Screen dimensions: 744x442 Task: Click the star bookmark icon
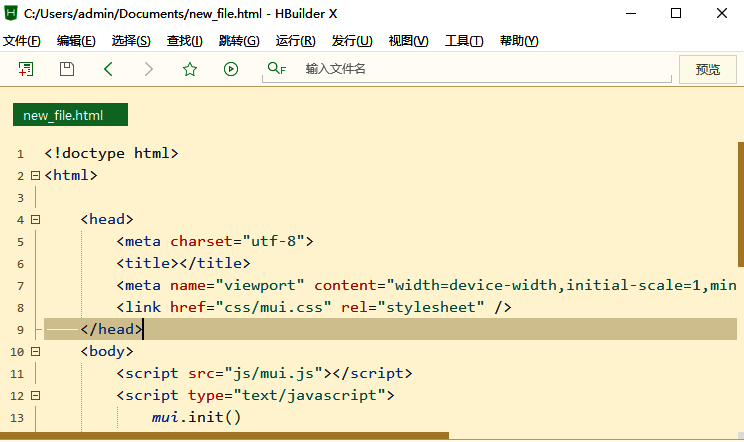click(190, 69)
